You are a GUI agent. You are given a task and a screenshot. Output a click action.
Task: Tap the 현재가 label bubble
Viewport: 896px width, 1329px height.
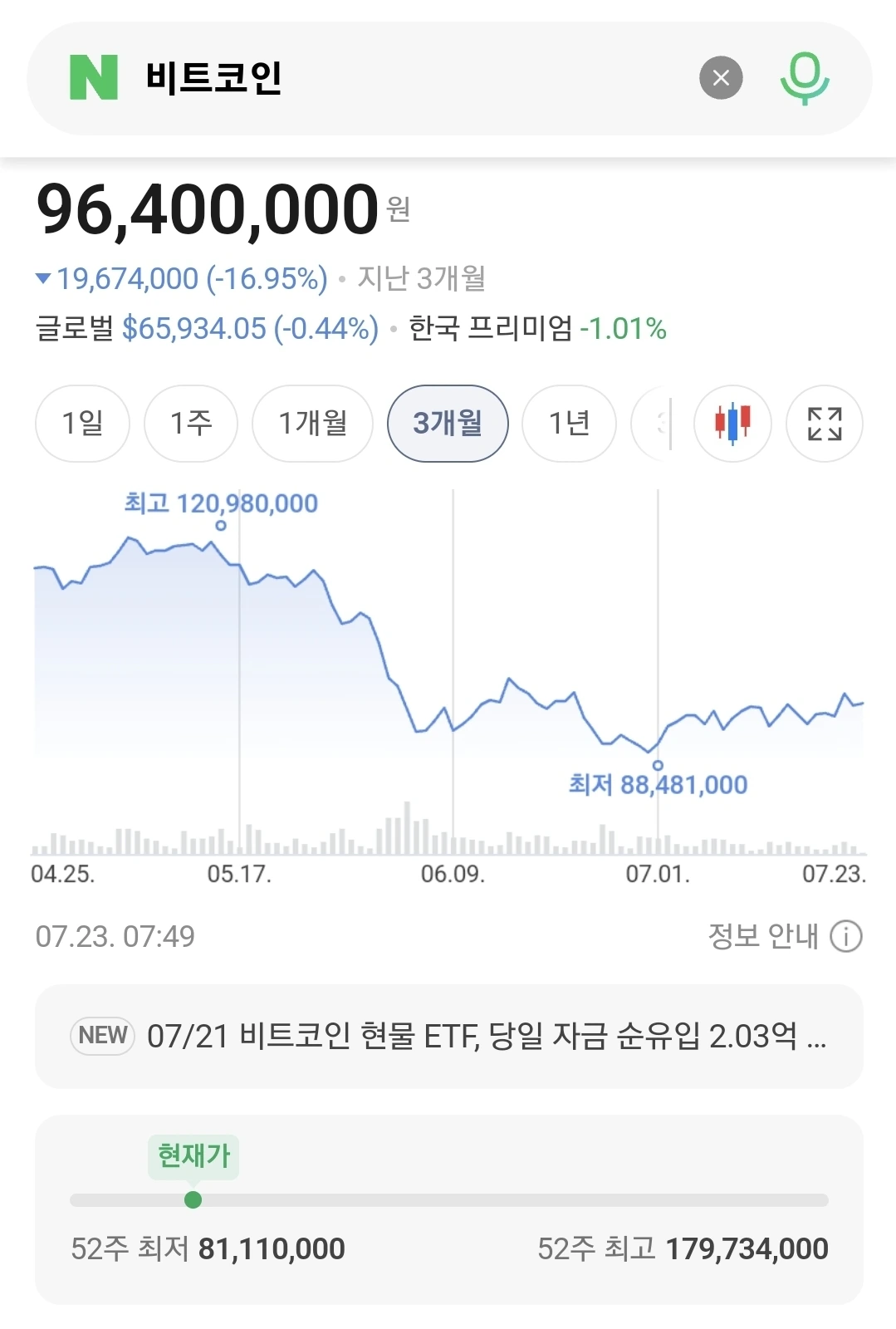pos(193,1155)
